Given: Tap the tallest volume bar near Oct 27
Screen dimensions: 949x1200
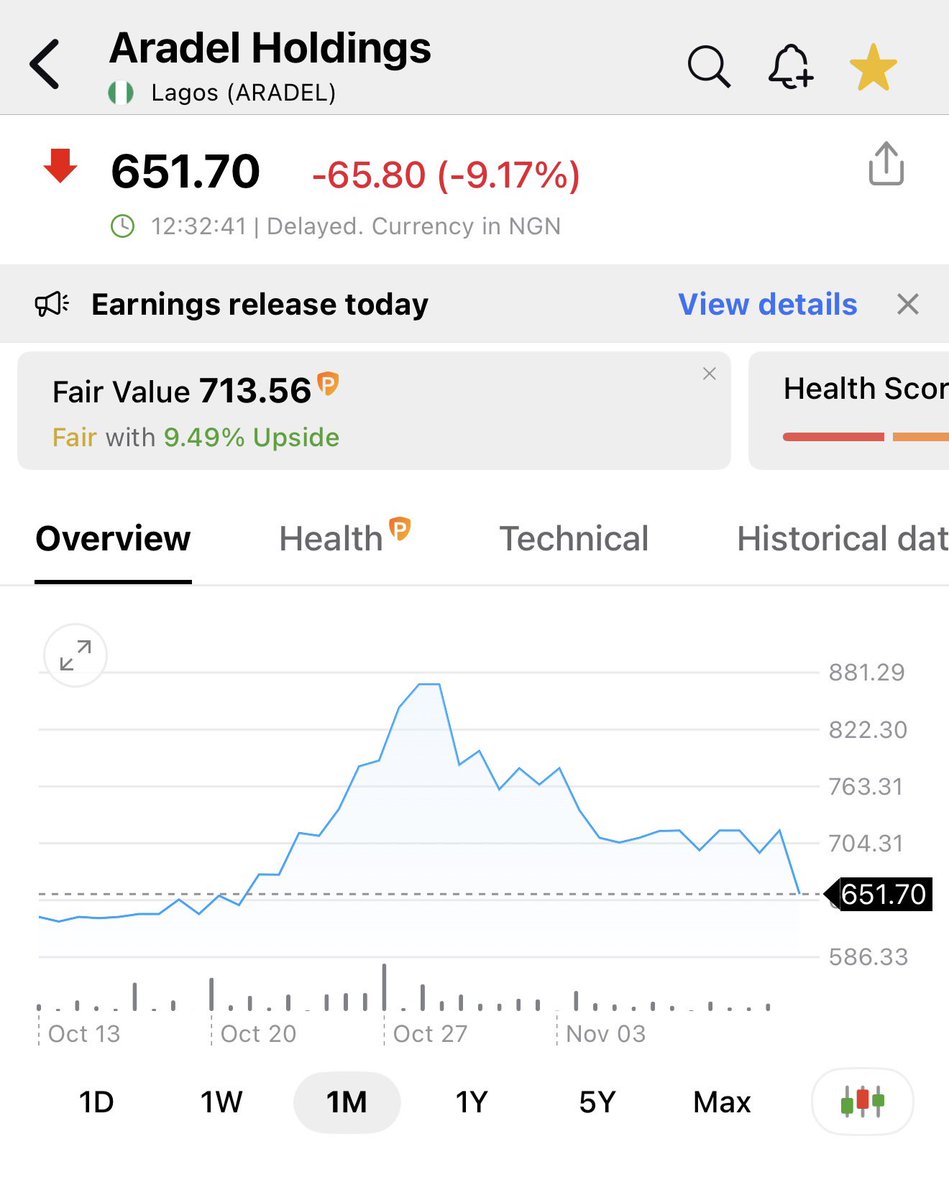Looking at the screenshot, I should pos(384,987).
